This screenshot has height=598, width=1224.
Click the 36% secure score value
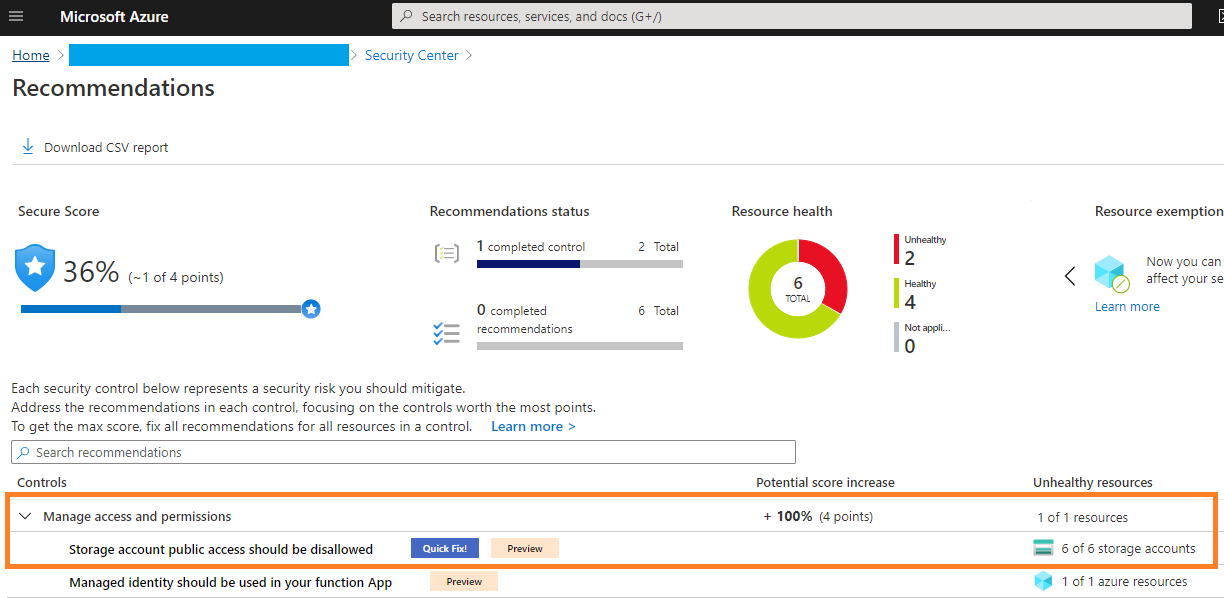91,272
